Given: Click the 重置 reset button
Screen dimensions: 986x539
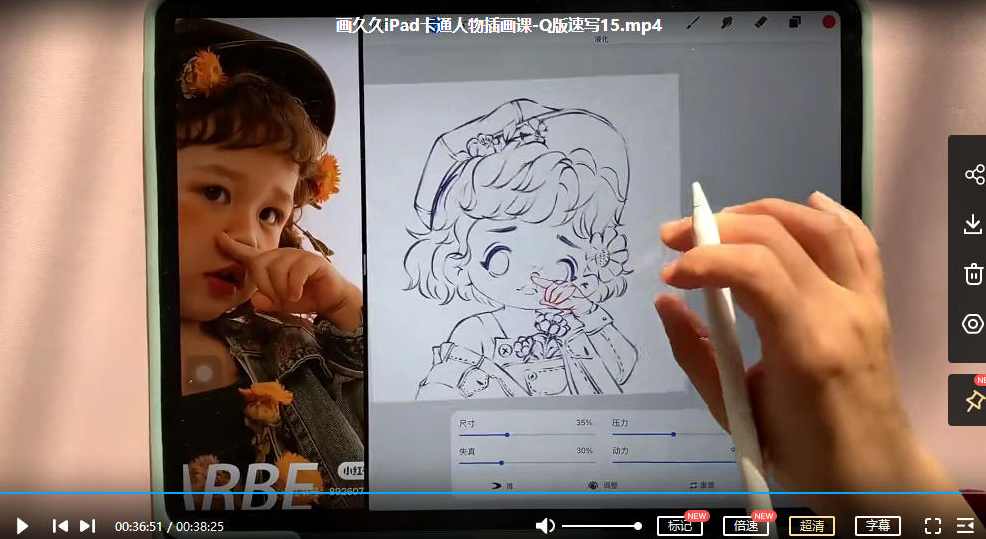Looking at the screenshot, I should 702,486.
